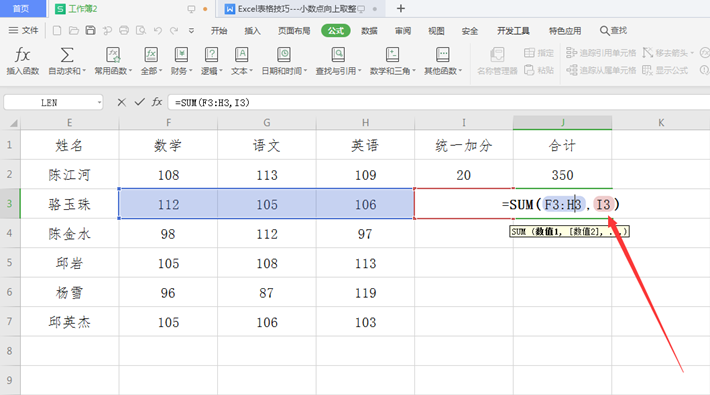
Task: Click the Math and Trig functions icon
Action: click(392, 55)
